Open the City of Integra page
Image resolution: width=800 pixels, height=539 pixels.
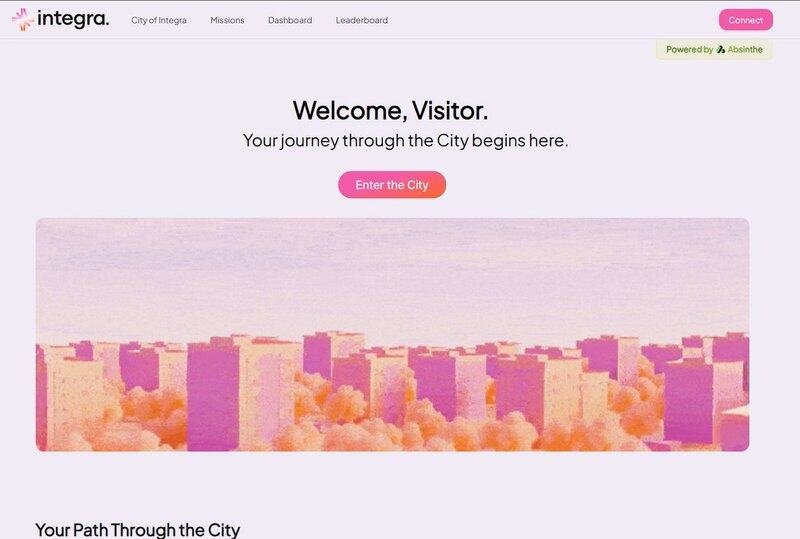point(159,20)
